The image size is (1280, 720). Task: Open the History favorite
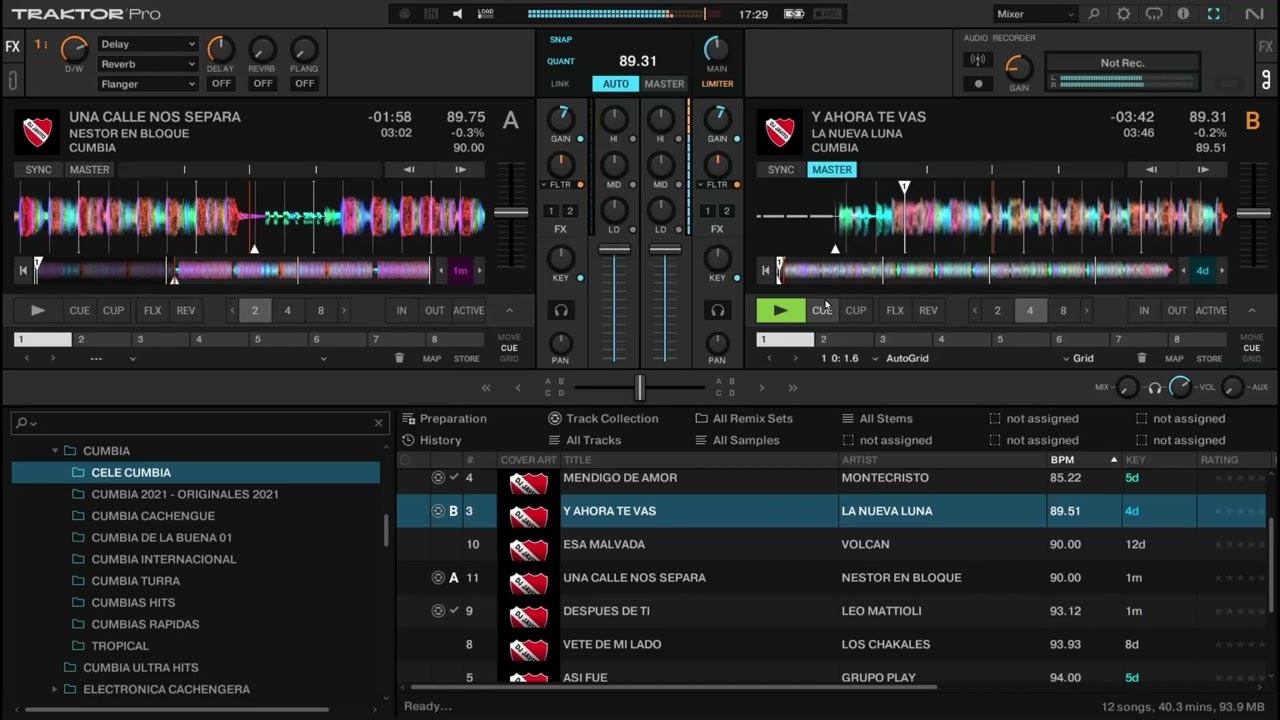[432, 440]
